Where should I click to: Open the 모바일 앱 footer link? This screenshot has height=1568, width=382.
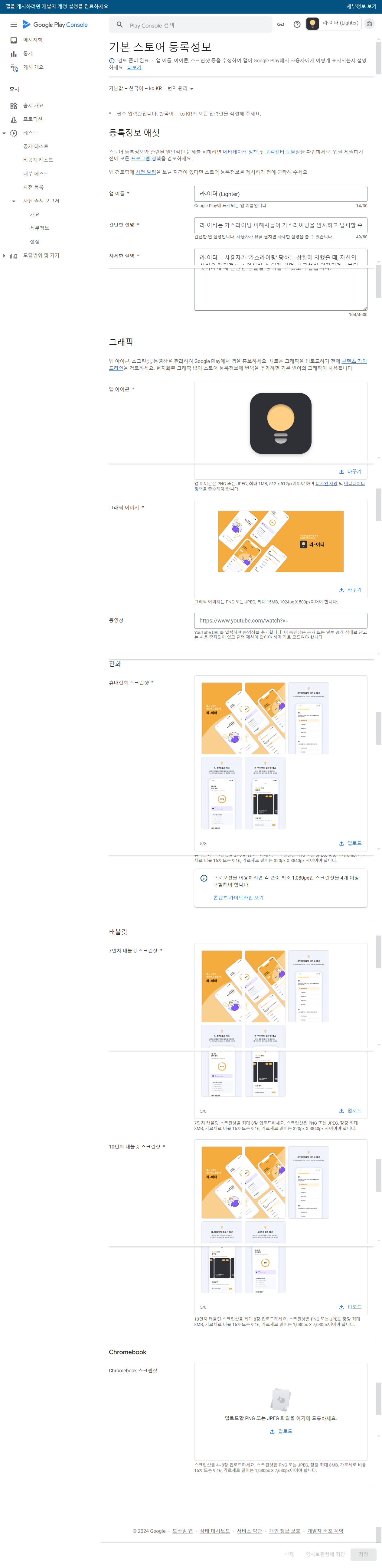coord(182,1531)
